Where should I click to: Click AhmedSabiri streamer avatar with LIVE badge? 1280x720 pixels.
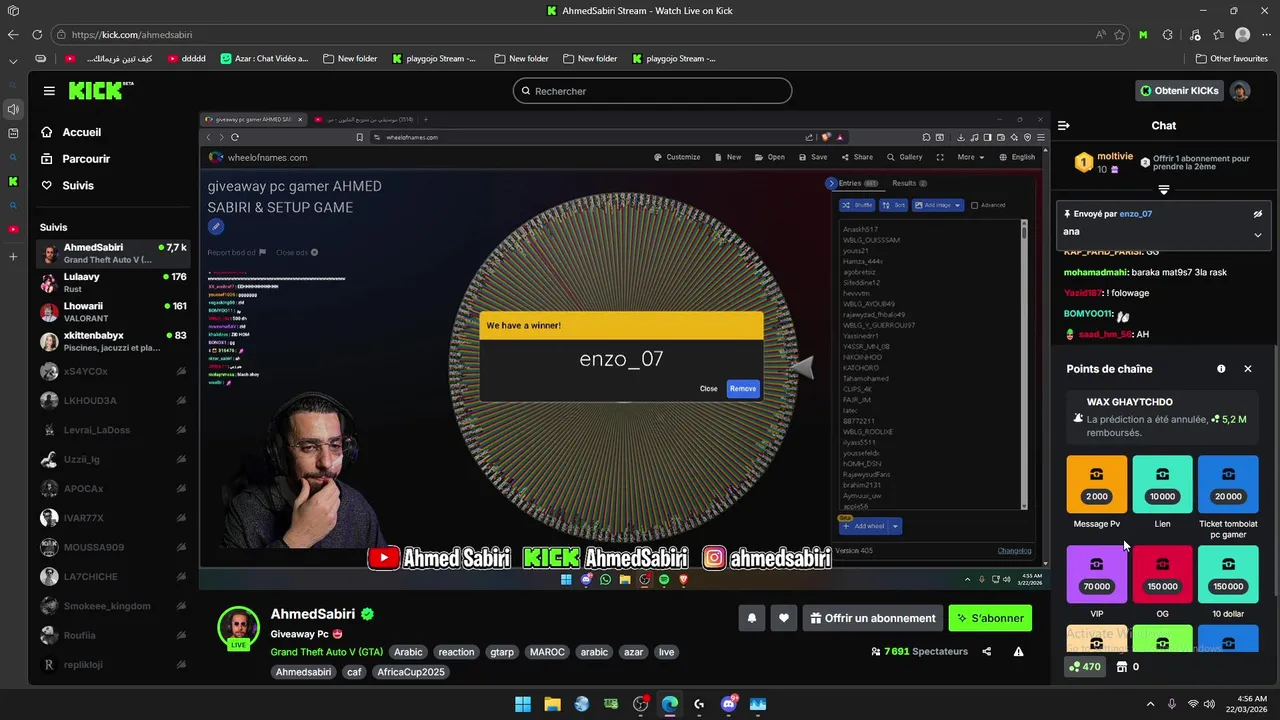tap(239, 628)
